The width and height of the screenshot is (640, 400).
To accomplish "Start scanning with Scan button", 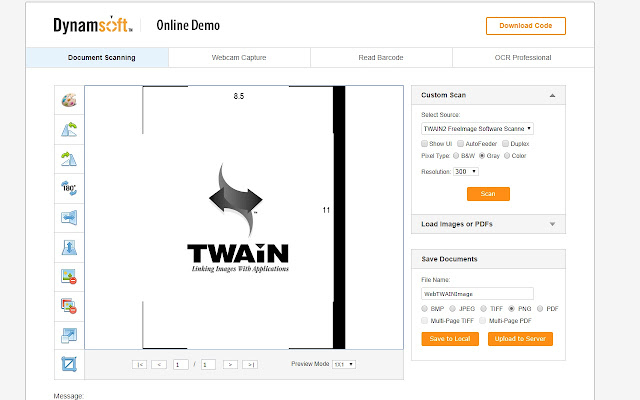I will click(x=488, y=194).
